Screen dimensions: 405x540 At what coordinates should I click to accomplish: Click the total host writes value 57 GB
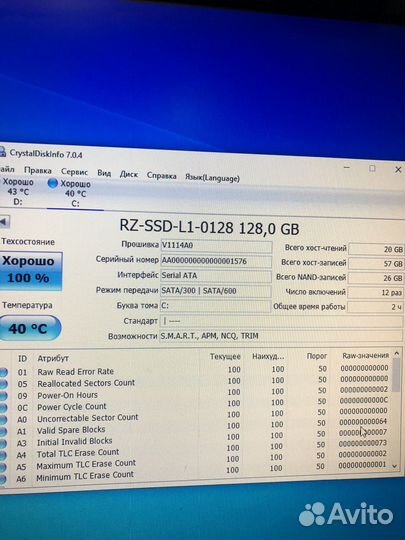pyautogui.click(x=376, y=264)
